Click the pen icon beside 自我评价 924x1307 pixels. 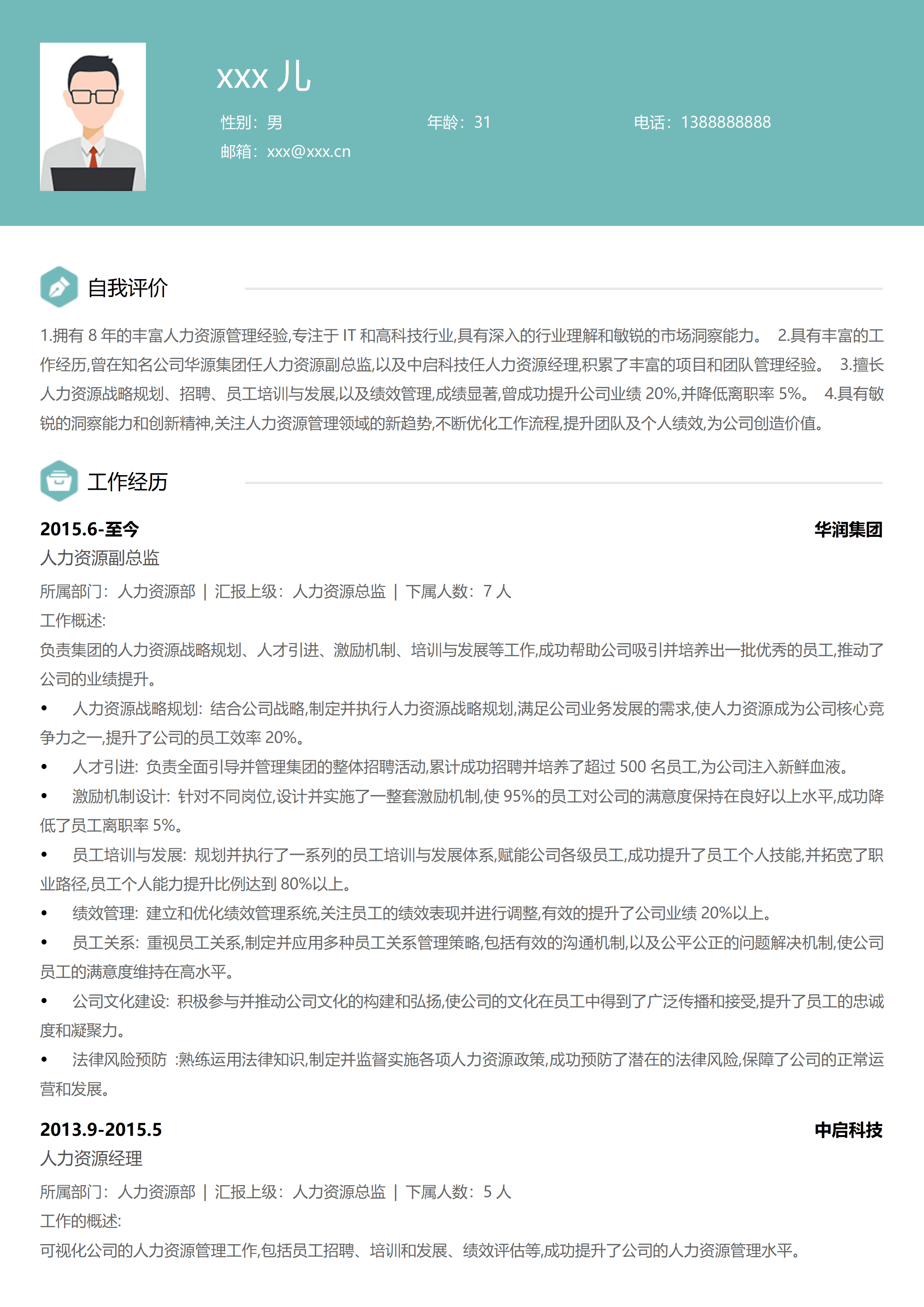(x=59, y=288)
